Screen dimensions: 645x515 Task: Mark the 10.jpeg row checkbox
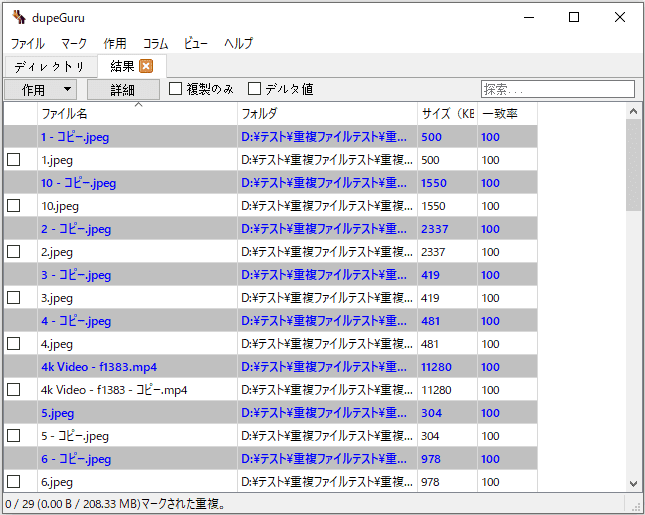click(14, 206)
